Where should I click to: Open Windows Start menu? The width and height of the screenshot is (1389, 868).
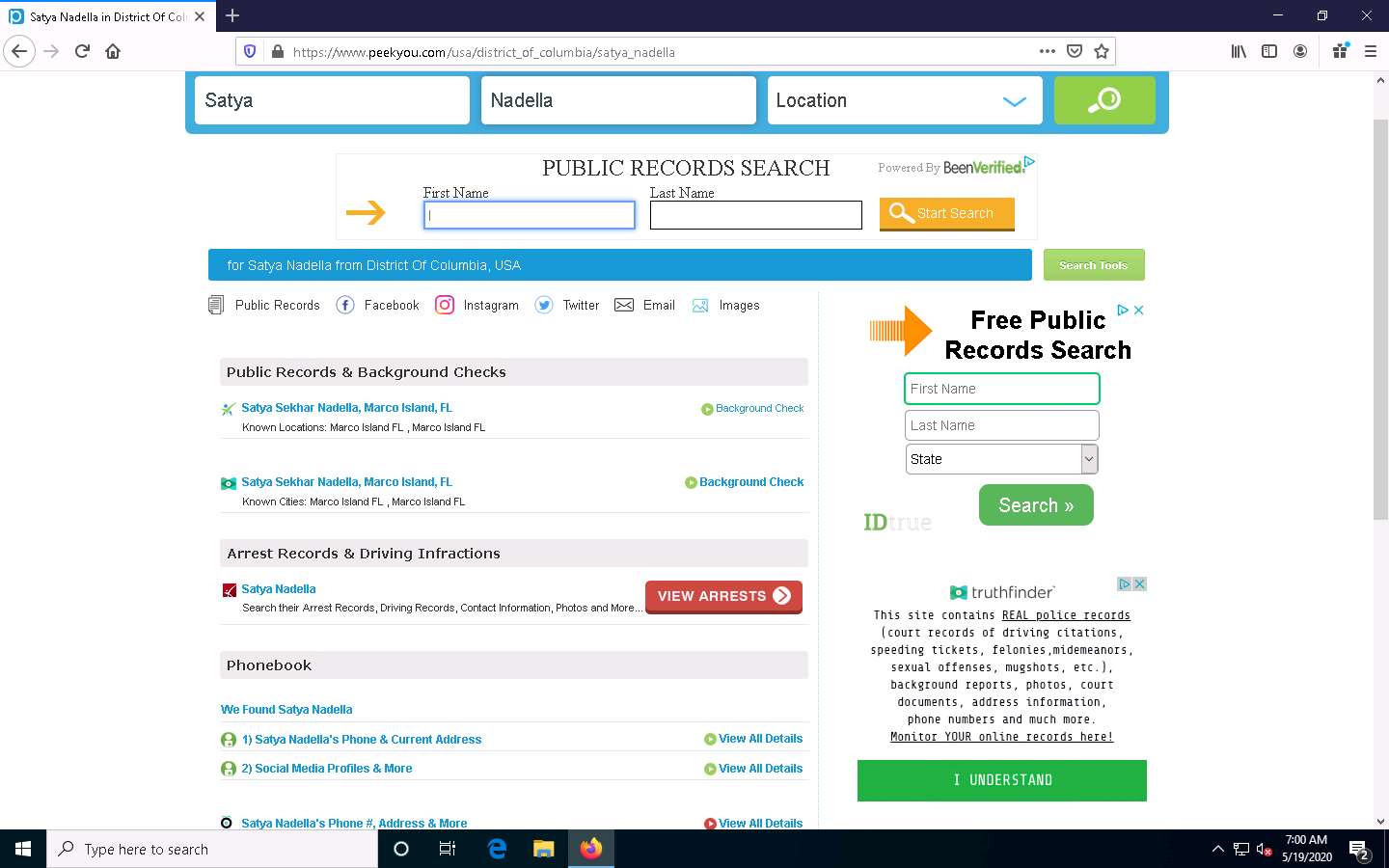coord(23,849)
